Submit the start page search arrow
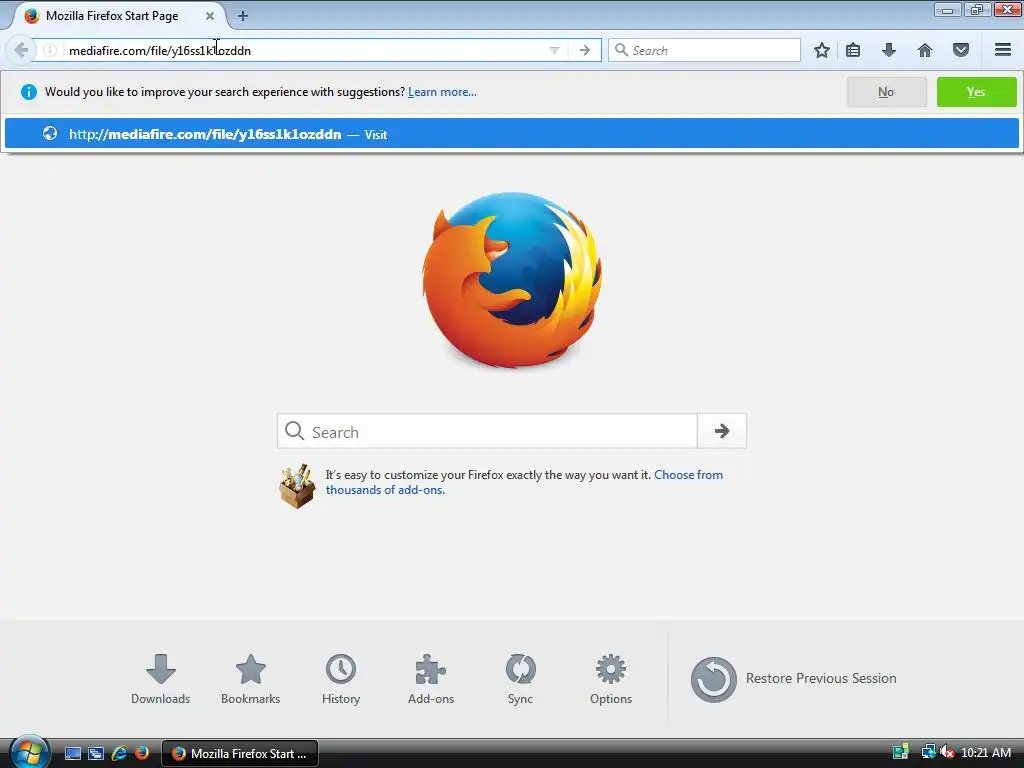Image resolution: width=1024 pixels, height=768 pixels. tap(722, 431)
